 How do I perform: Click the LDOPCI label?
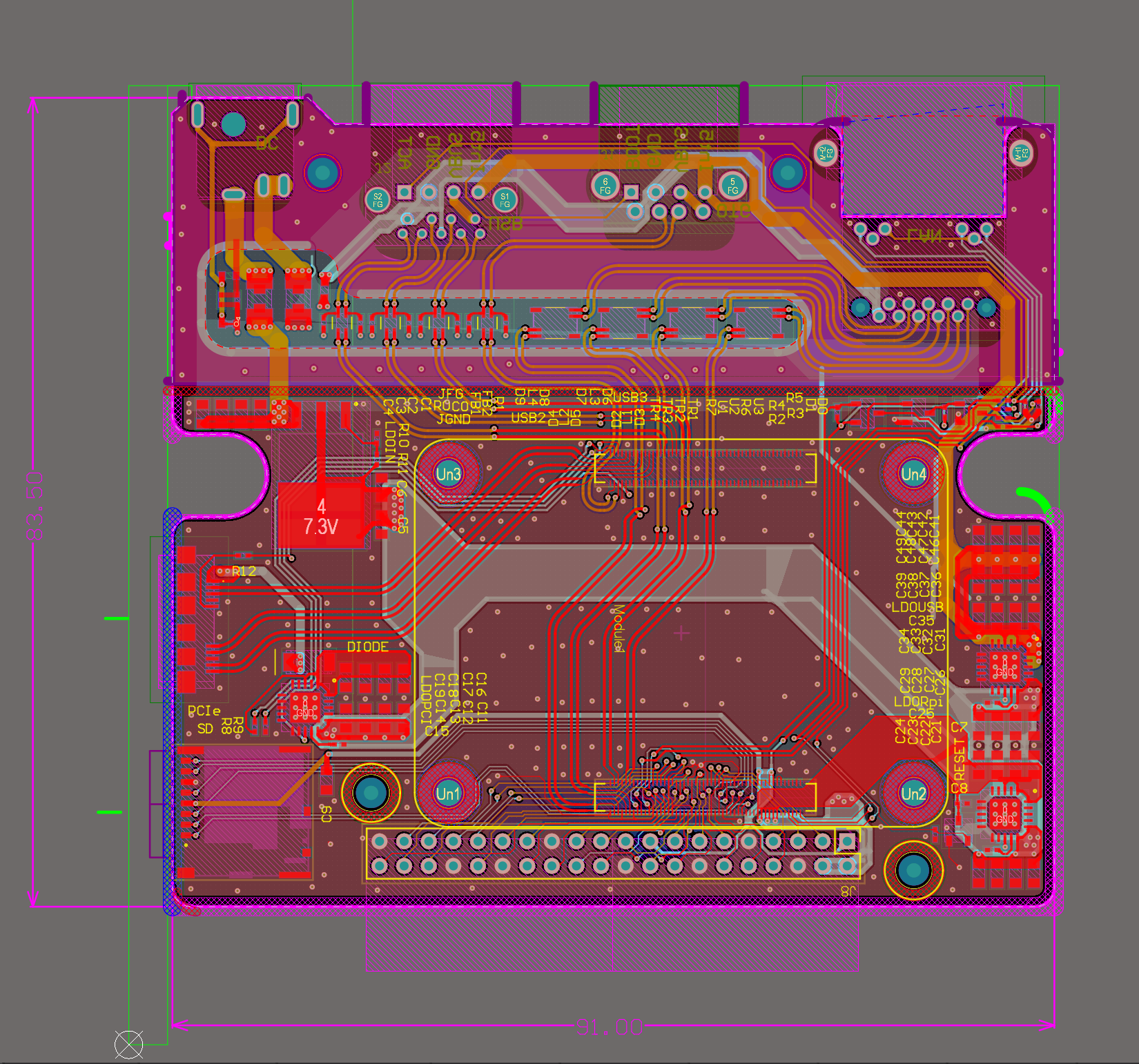click(426, 700)
